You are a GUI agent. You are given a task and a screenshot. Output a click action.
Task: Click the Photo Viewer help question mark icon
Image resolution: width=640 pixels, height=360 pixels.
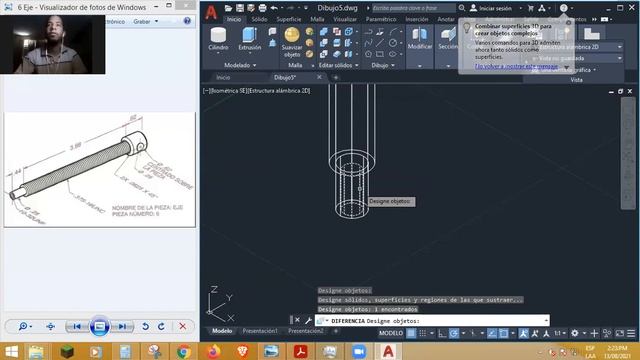pos(187,21)
